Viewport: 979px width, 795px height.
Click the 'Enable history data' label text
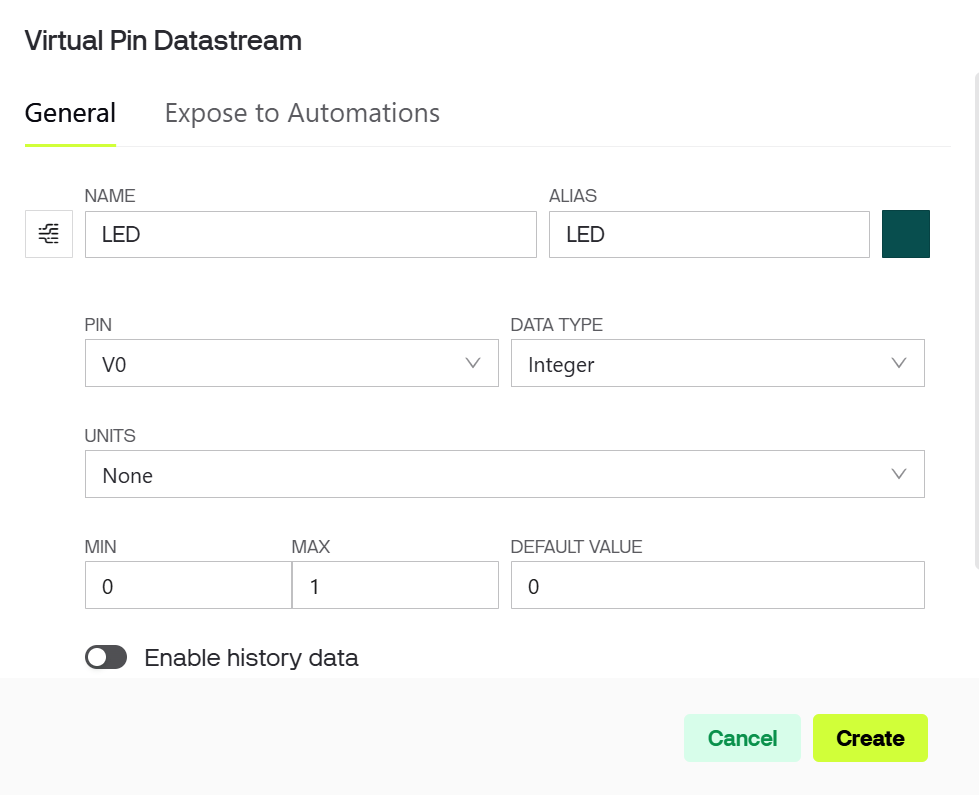[x=251, y=658]
